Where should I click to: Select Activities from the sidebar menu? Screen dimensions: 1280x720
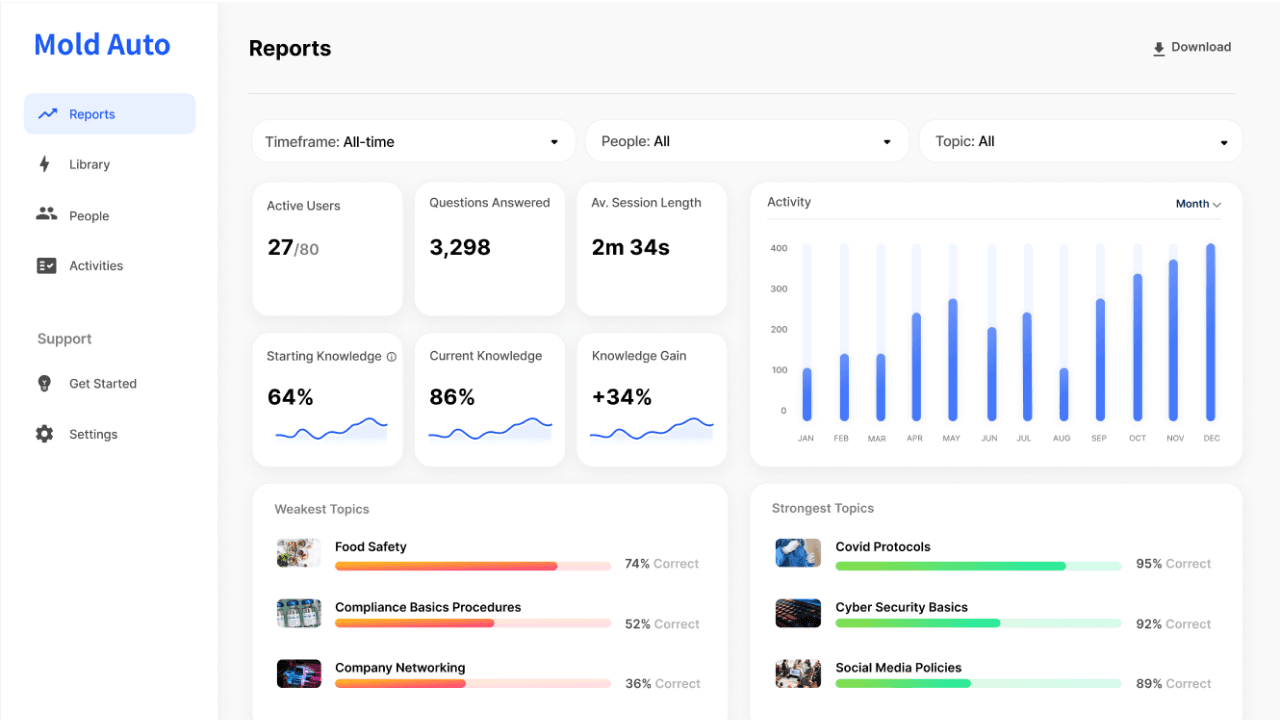coord(96,266)
